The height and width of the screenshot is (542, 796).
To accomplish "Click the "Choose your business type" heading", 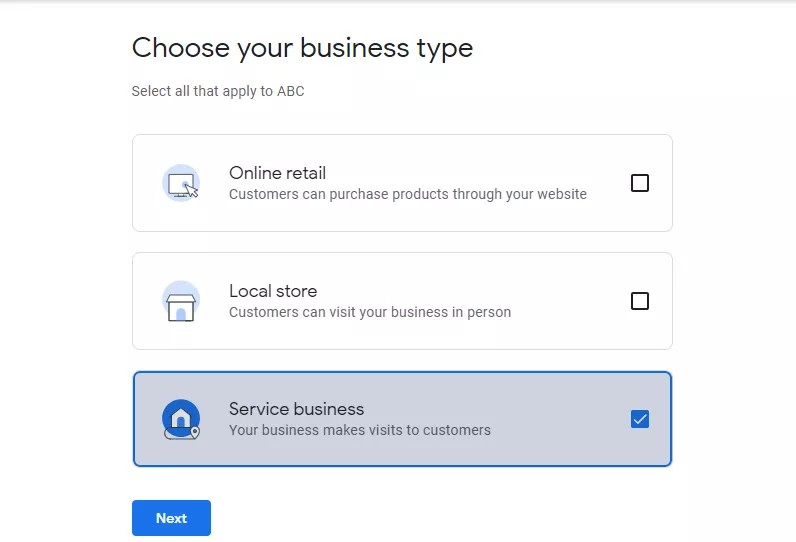I will pos(302,48).
